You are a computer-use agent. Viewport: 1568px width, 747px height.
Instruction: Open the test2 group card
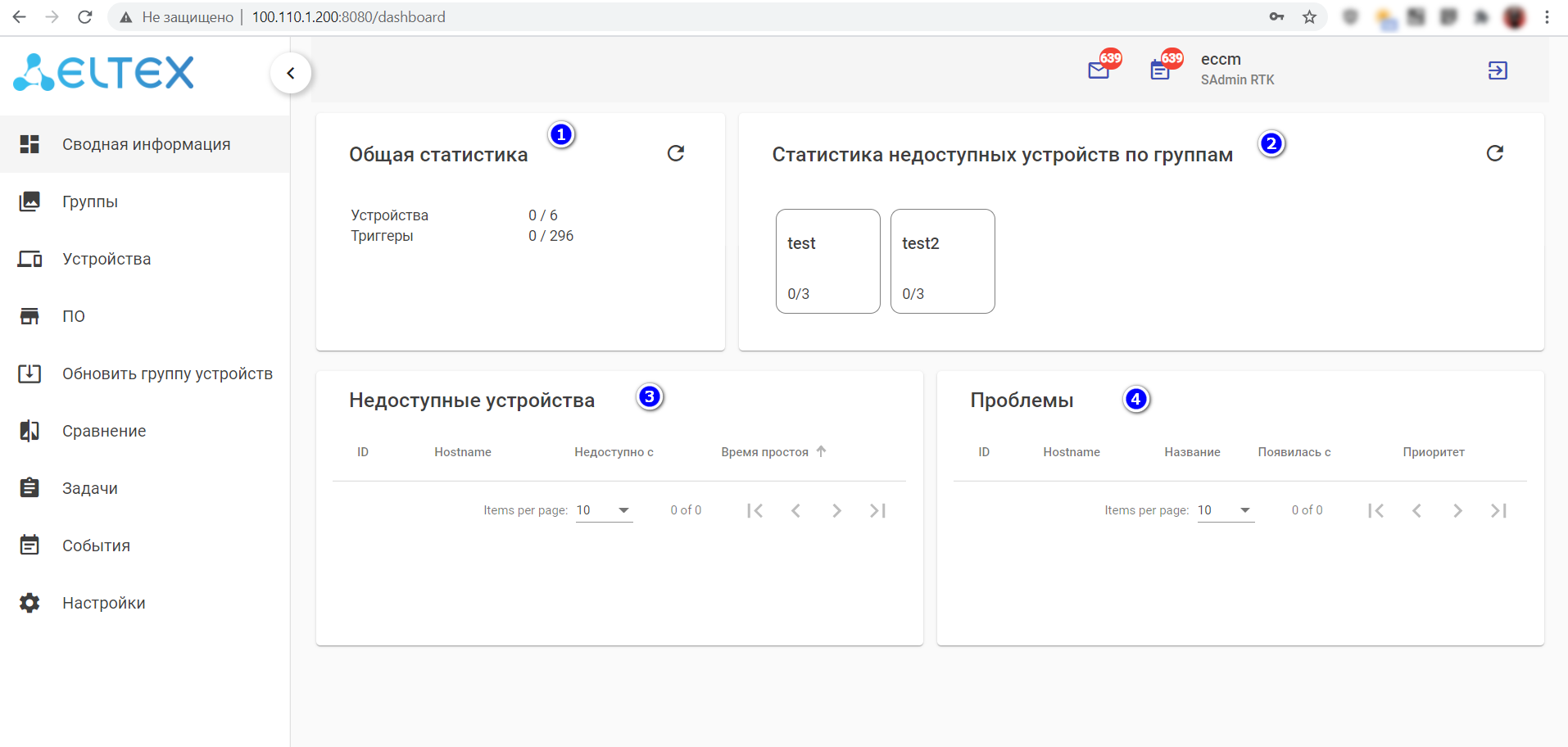(943, 261)
